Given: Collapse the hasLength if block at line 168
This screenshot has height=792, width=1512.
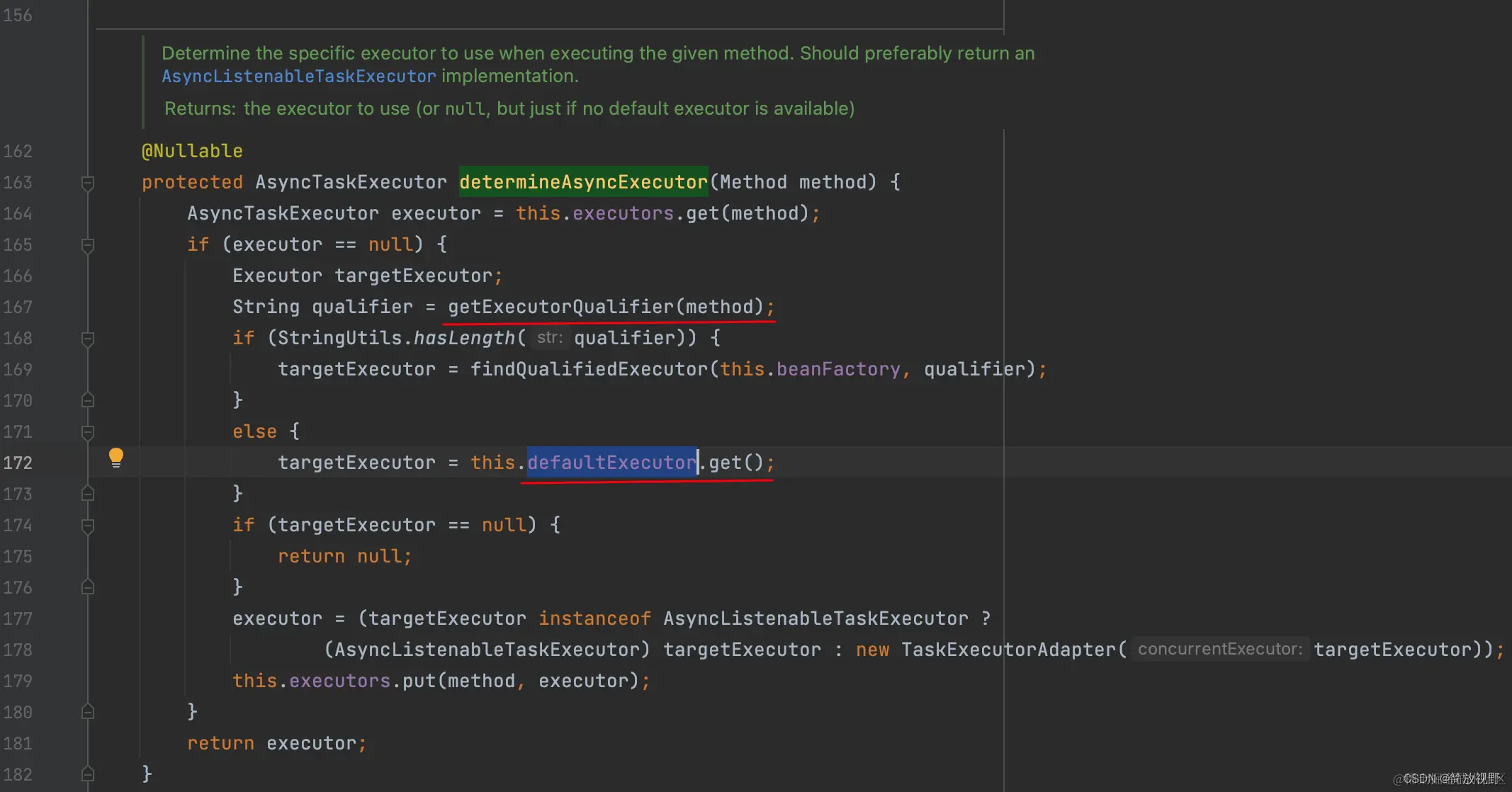Looking at the screenshot, I should pyautogui.click(x=88, y=339).
